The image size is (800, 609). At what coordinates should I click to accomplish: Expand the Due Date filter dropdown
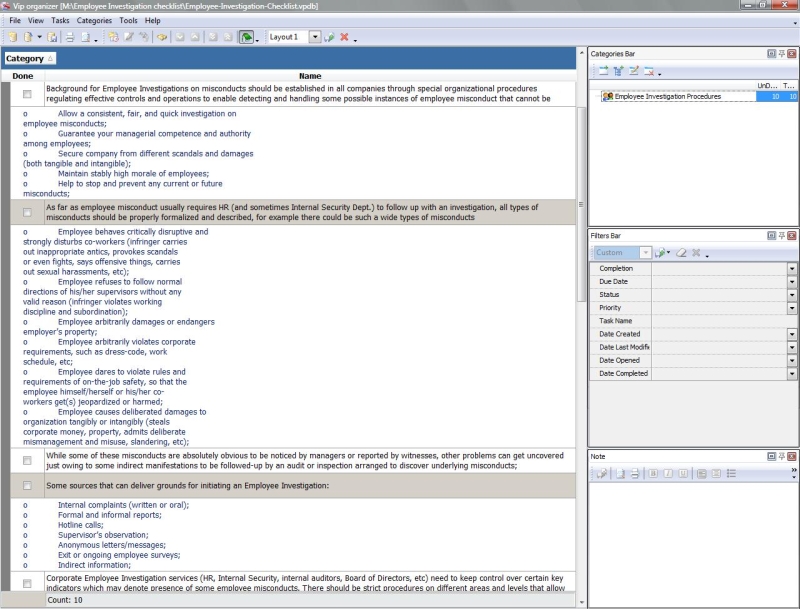(x=791, y=282)
